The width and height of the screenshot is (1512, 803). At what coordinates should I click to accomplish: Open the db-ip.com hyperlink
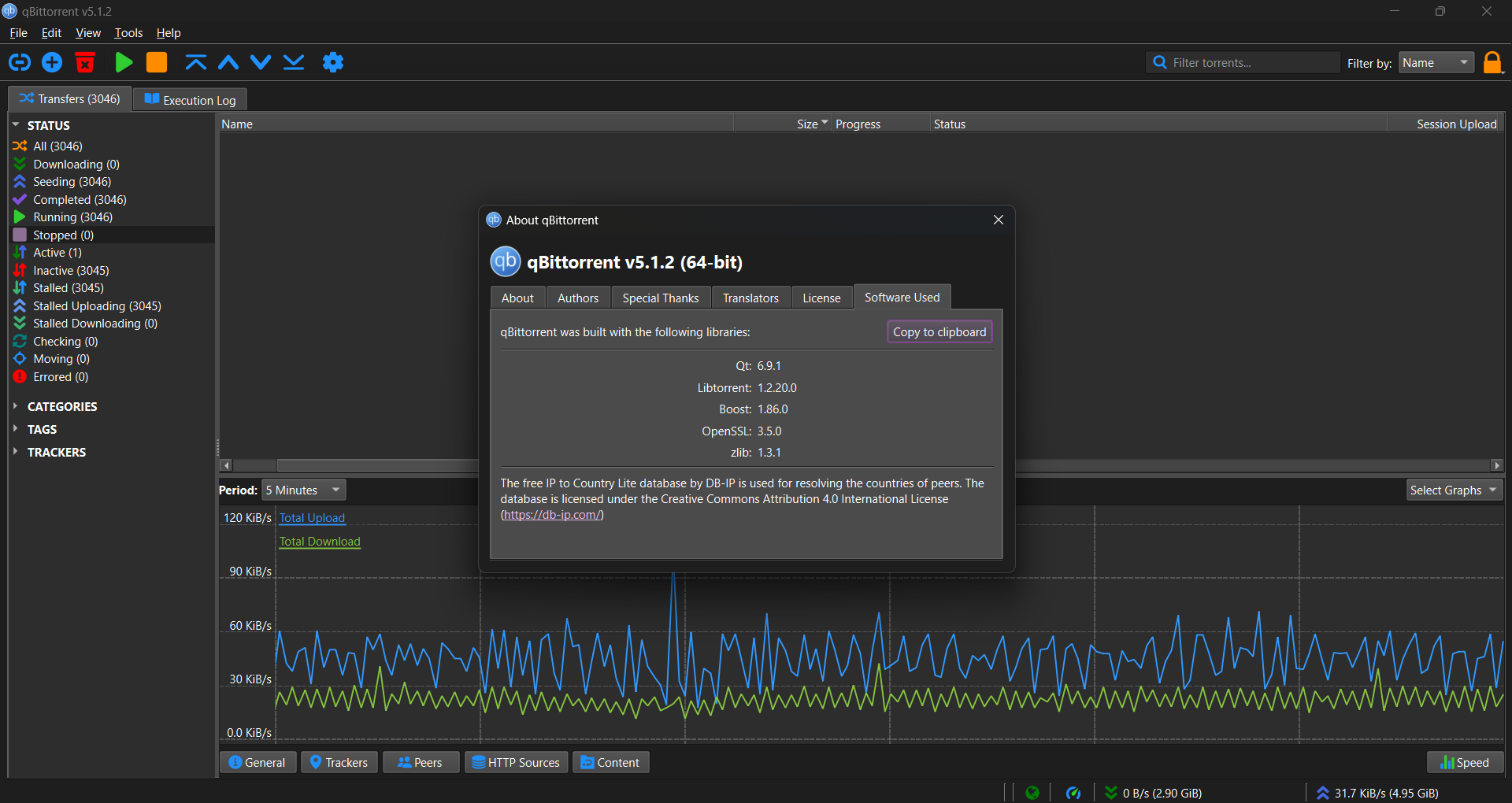coord(552,515)
